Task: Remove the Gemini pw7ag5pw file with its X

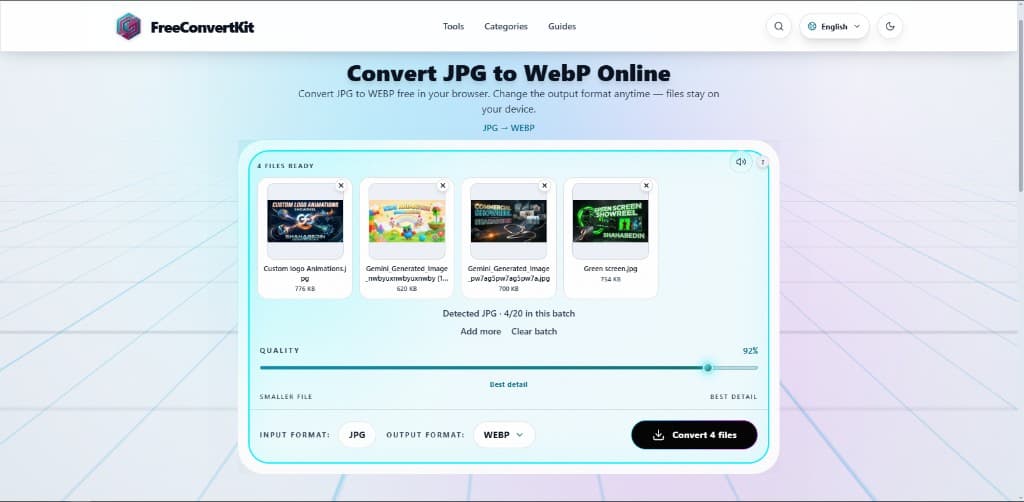Action: click(545, 186)
